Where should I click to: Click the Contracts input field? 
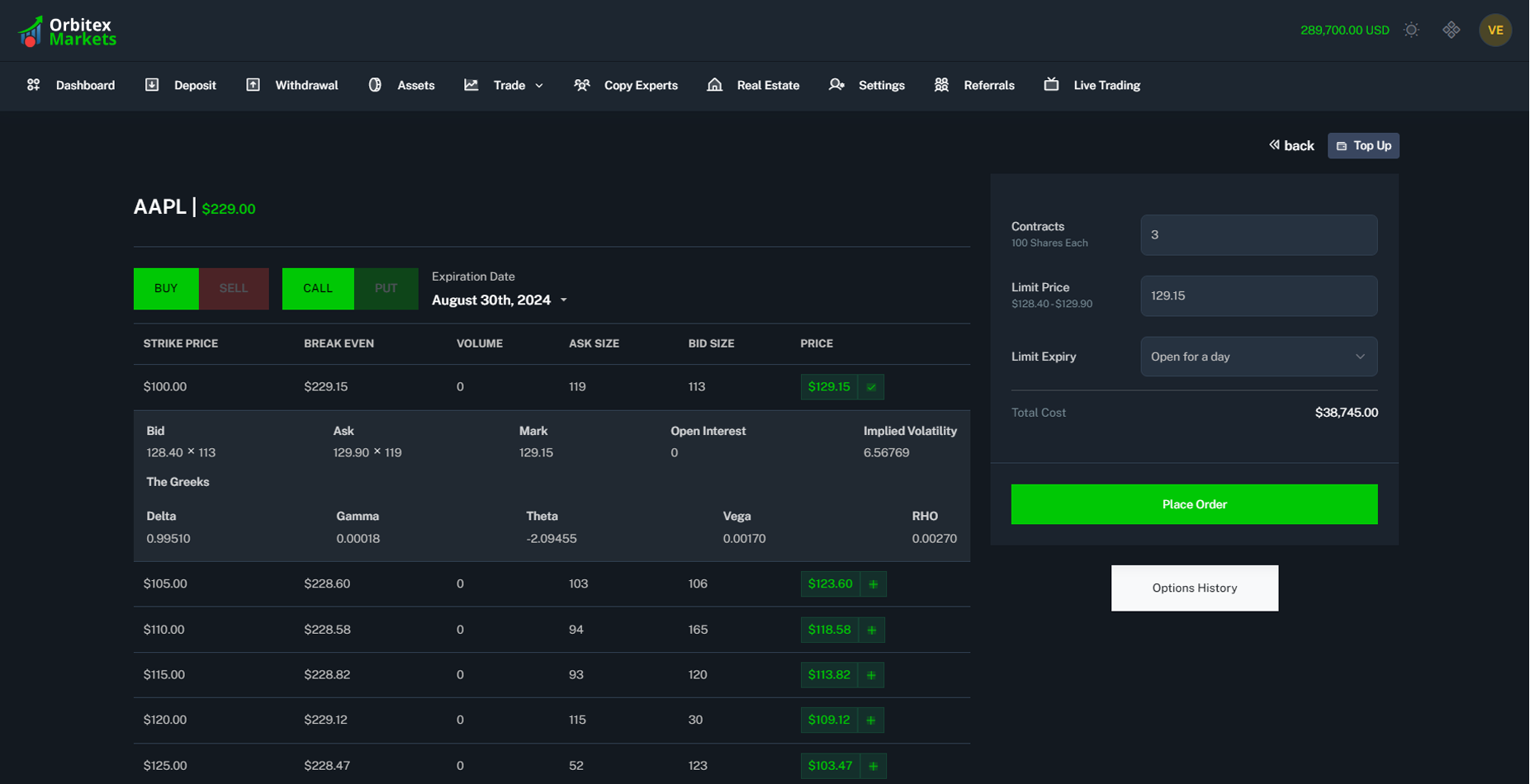coord(1258,235)
